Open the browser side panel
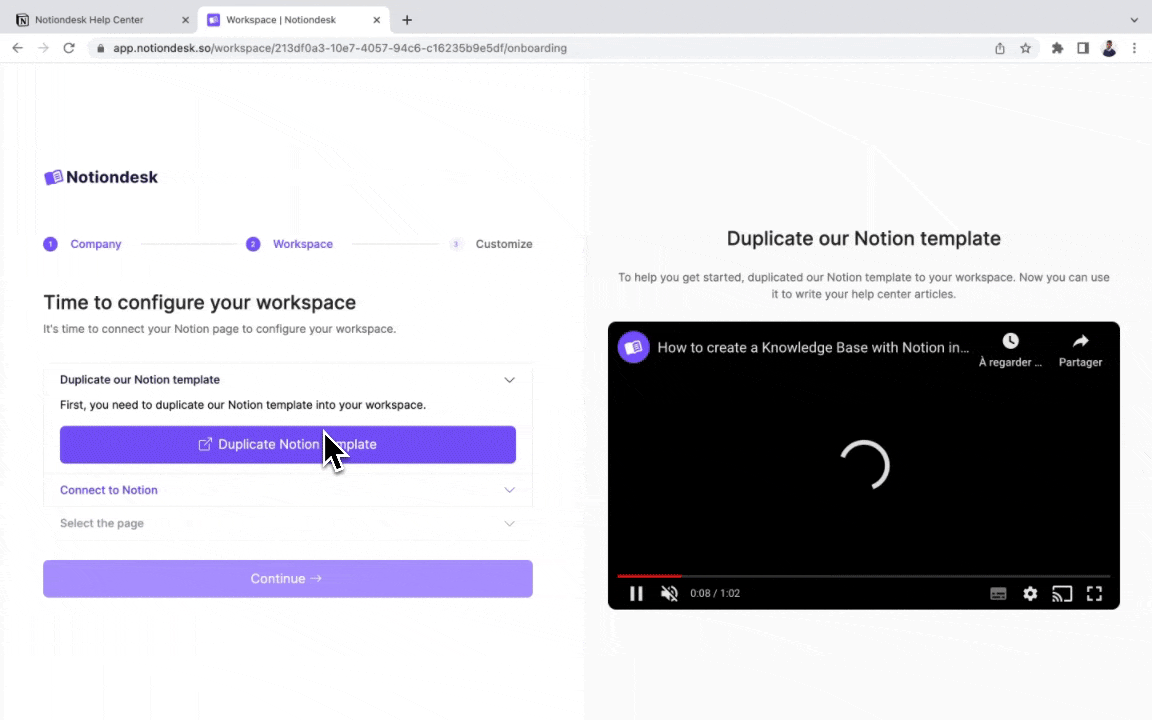 point(1083,48)
